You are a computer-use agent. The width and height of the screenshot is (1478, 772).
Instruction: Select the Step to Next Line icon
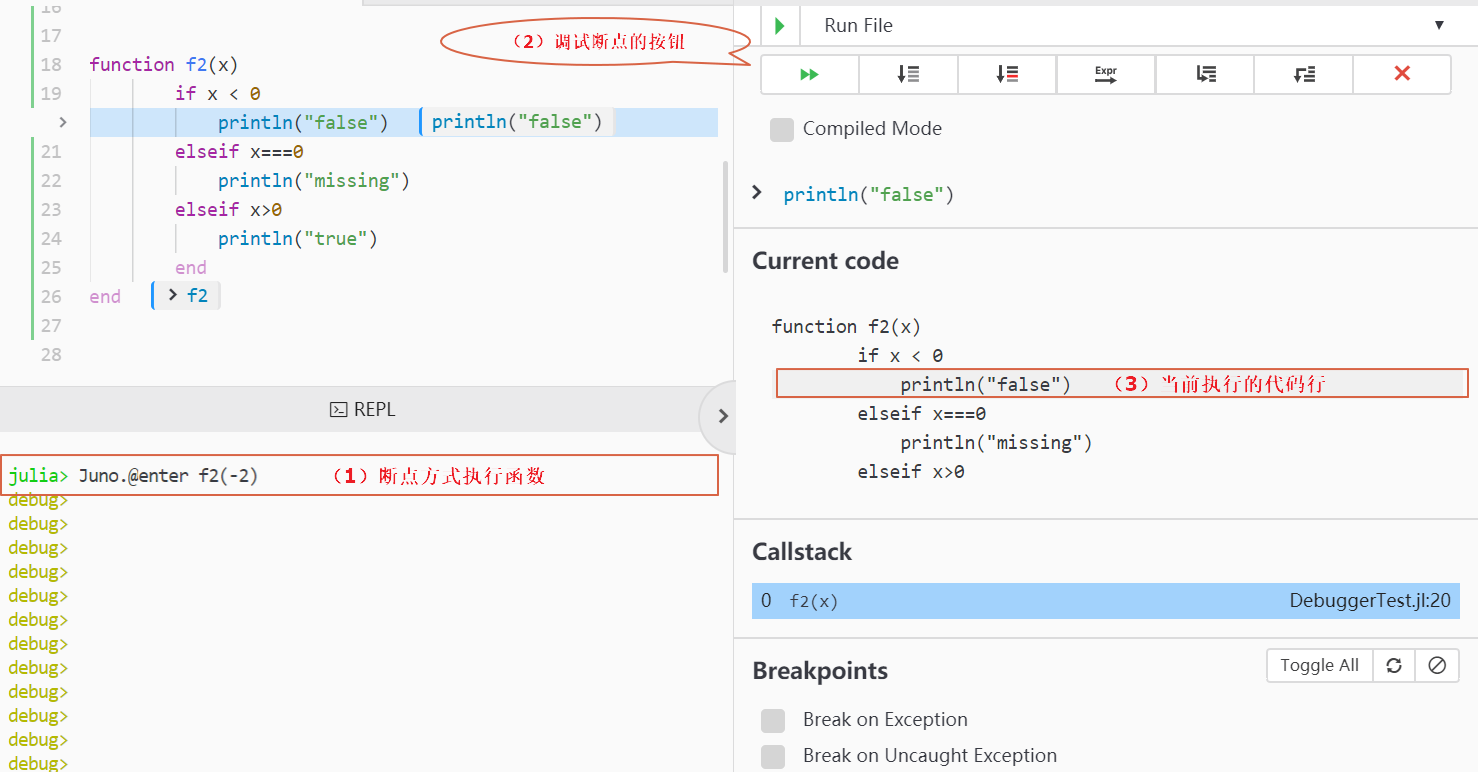pos(908,73)
